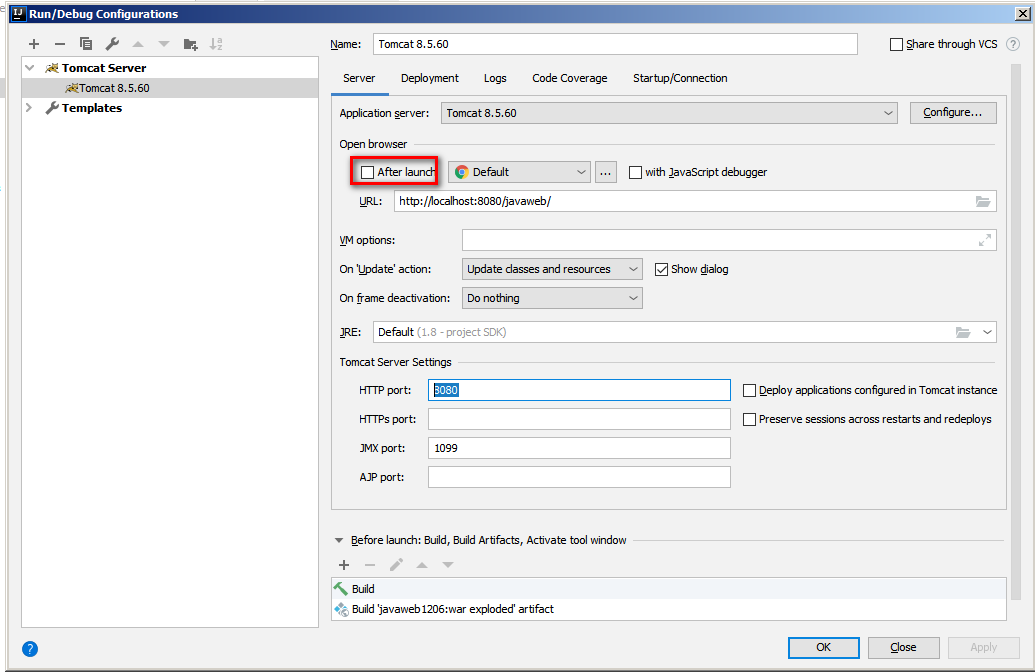
Task: Enable with JavaScript debugger option
Action: (635, 172)
